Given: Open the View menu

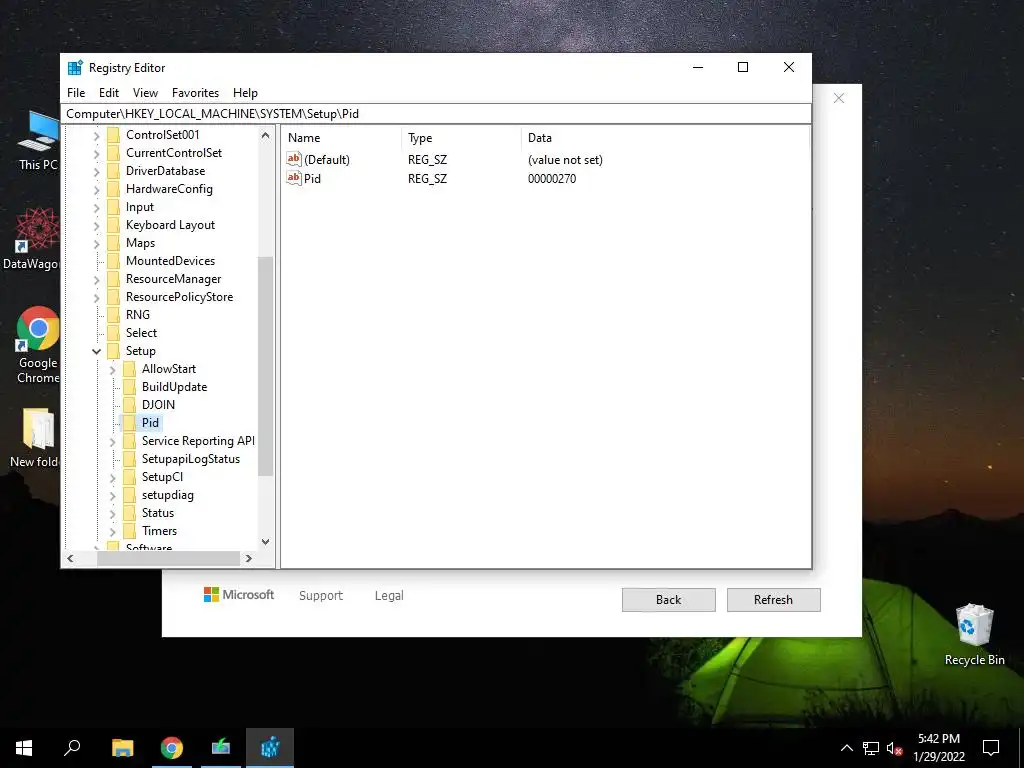Looking at the screenshot, I should tap(145, 93).
